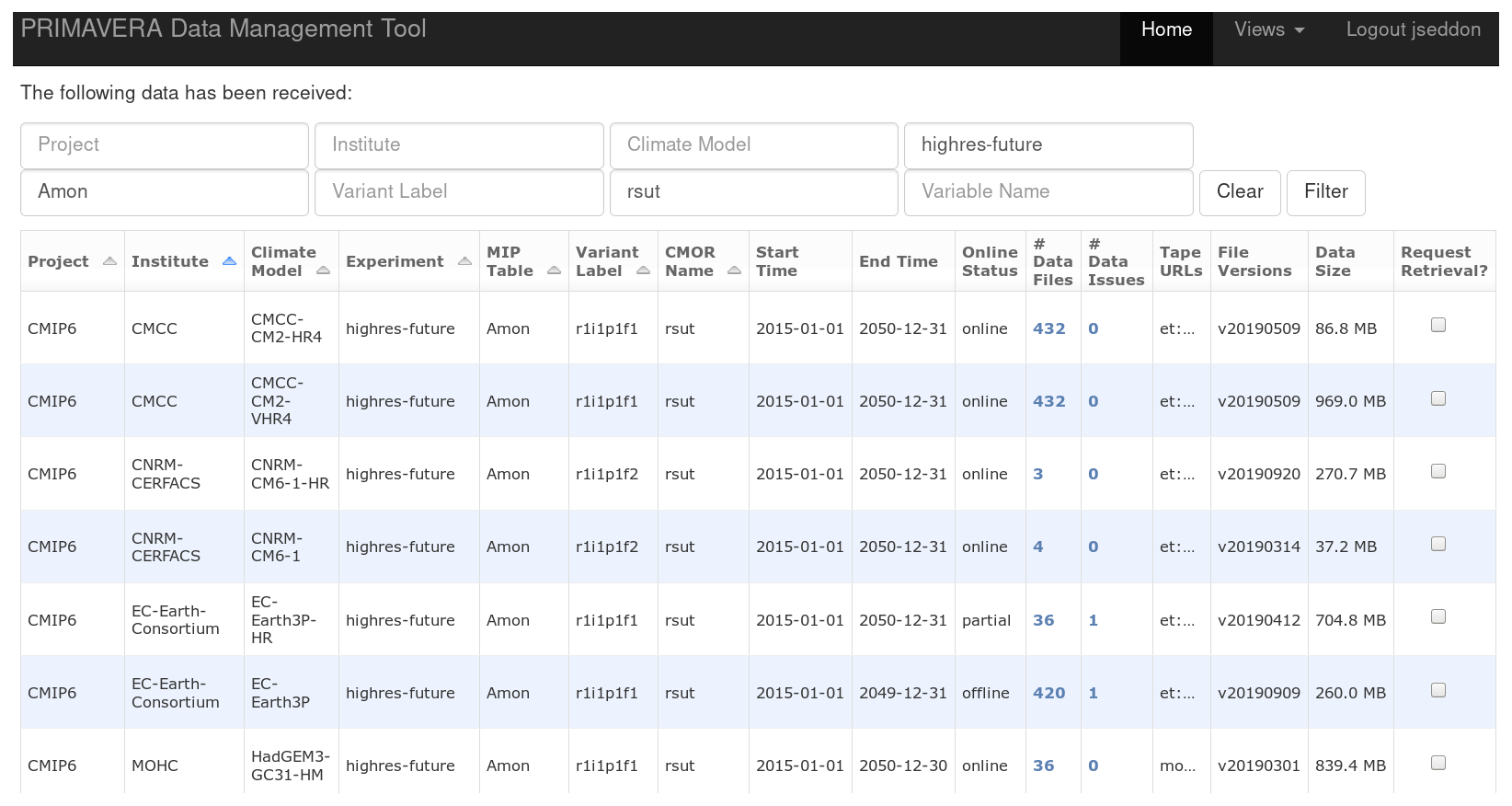
Task: Open data issues link for EC-Earth3P-HR
Action: click(1093, 620)
